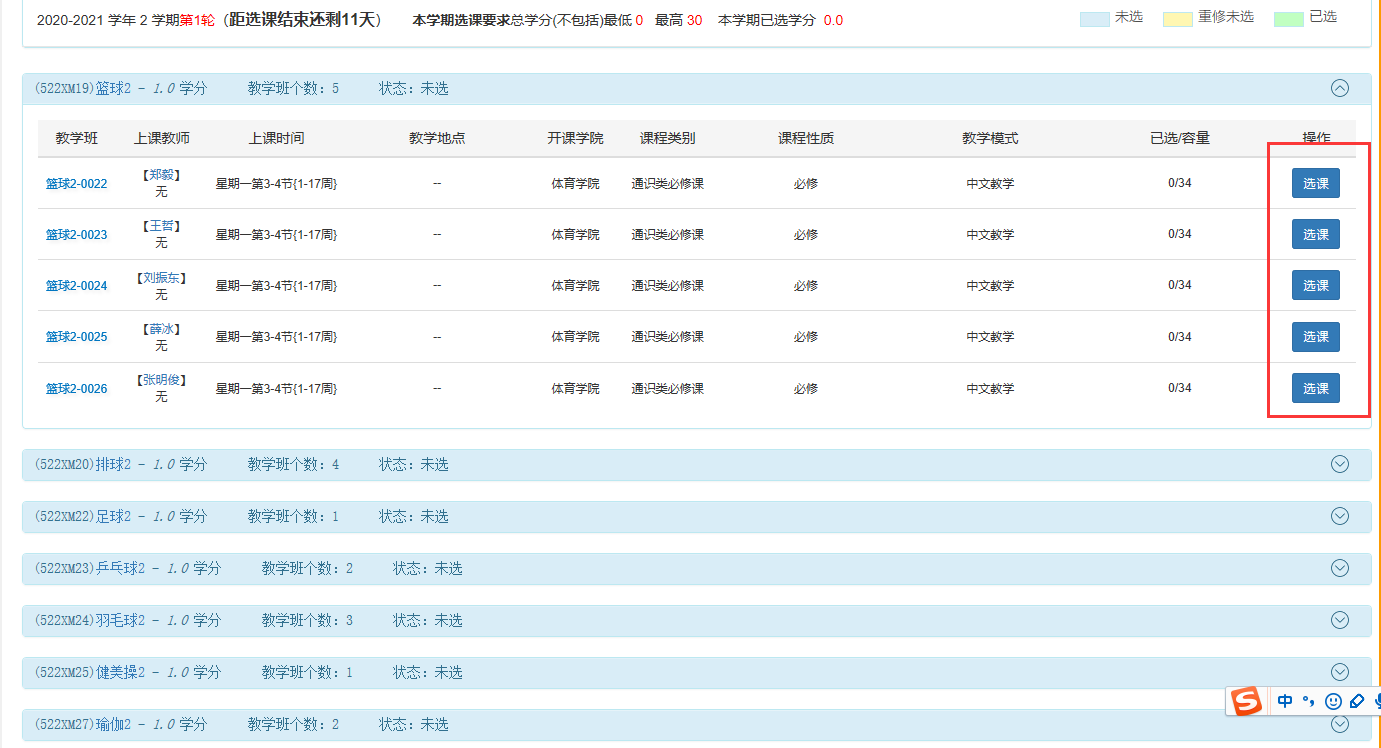The image size is (1381, 748).
Task: Expand the 健美操2 course row
Action: (1340, 672)
